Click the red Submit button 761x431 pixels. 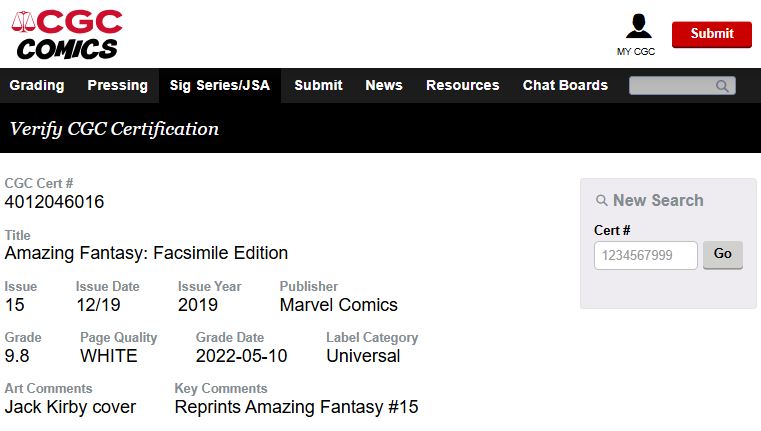coord(711,34)
